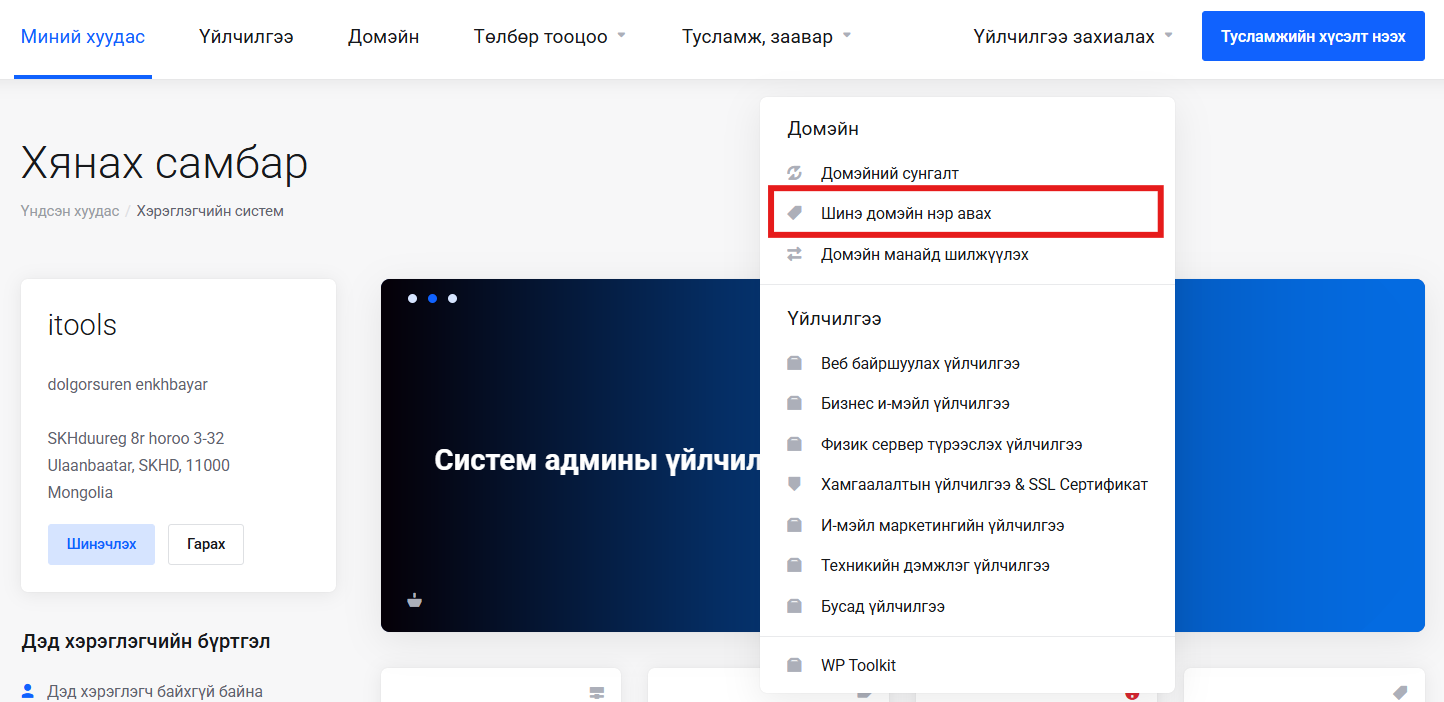Open the Тусламж, заавар dropdown menu
Image resolution: width=1444 pixels, height=702 pixels.
click(x=766, y=37)
